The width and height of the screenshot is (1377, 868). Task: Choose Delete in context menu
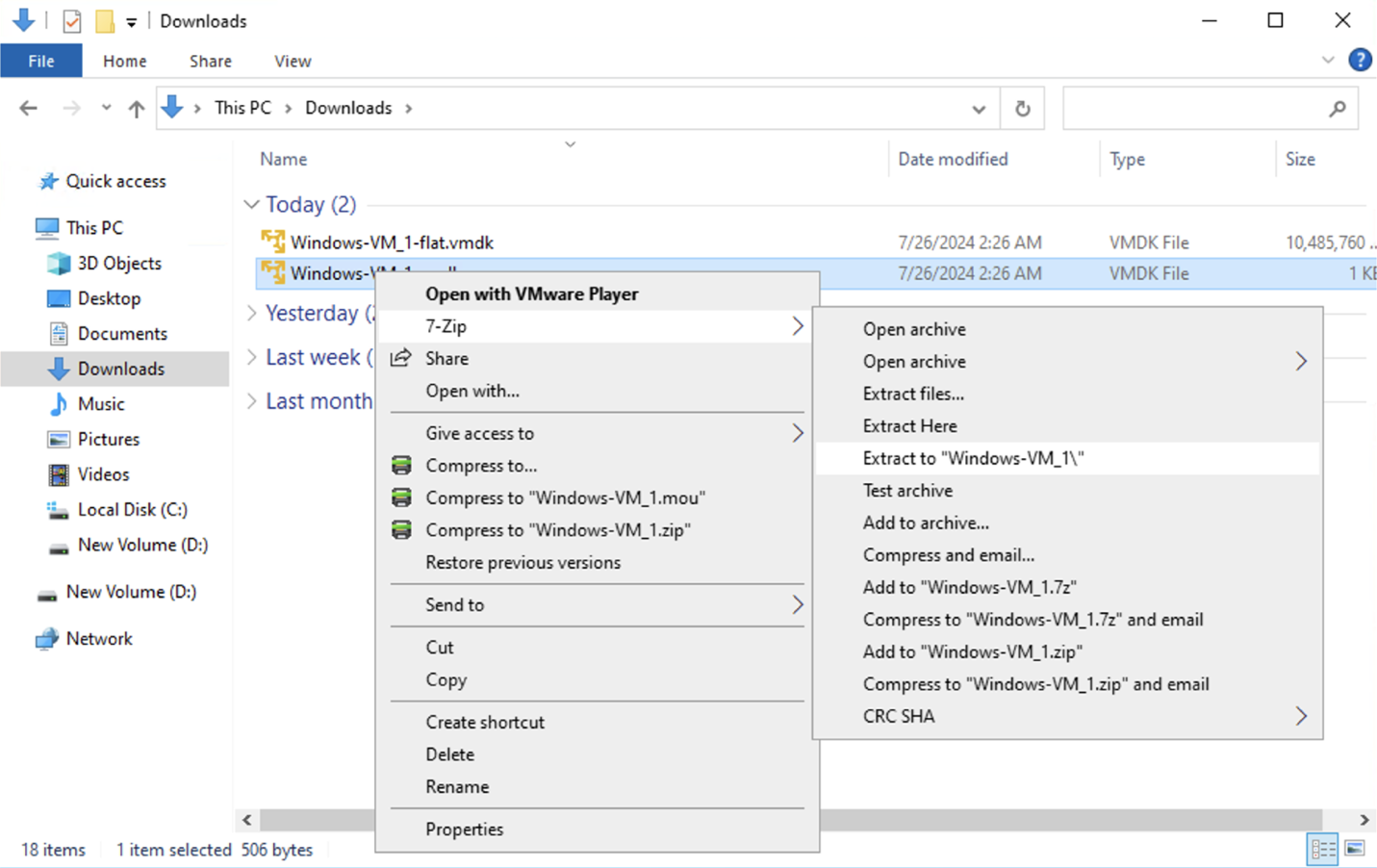click(597, 754)
